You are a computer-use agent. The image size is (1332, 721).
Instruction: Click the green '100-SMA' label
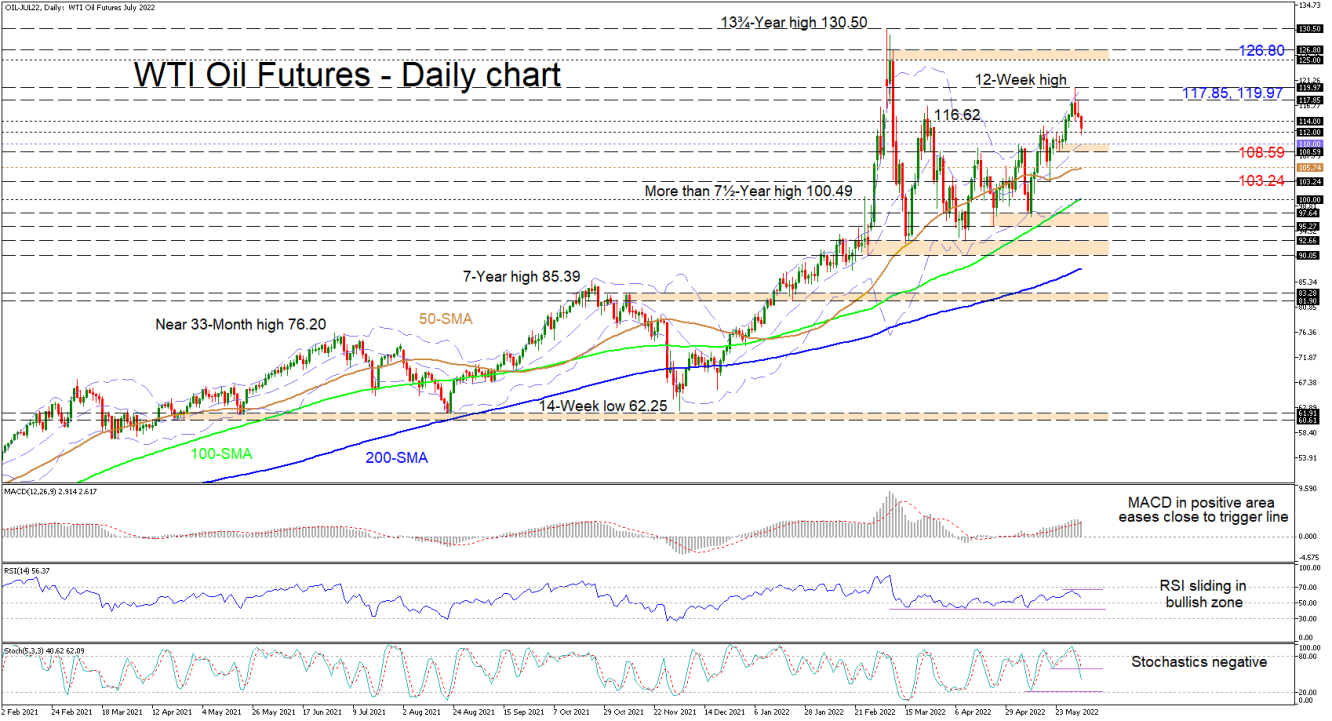pyautogui.click(x=219, y=454)
